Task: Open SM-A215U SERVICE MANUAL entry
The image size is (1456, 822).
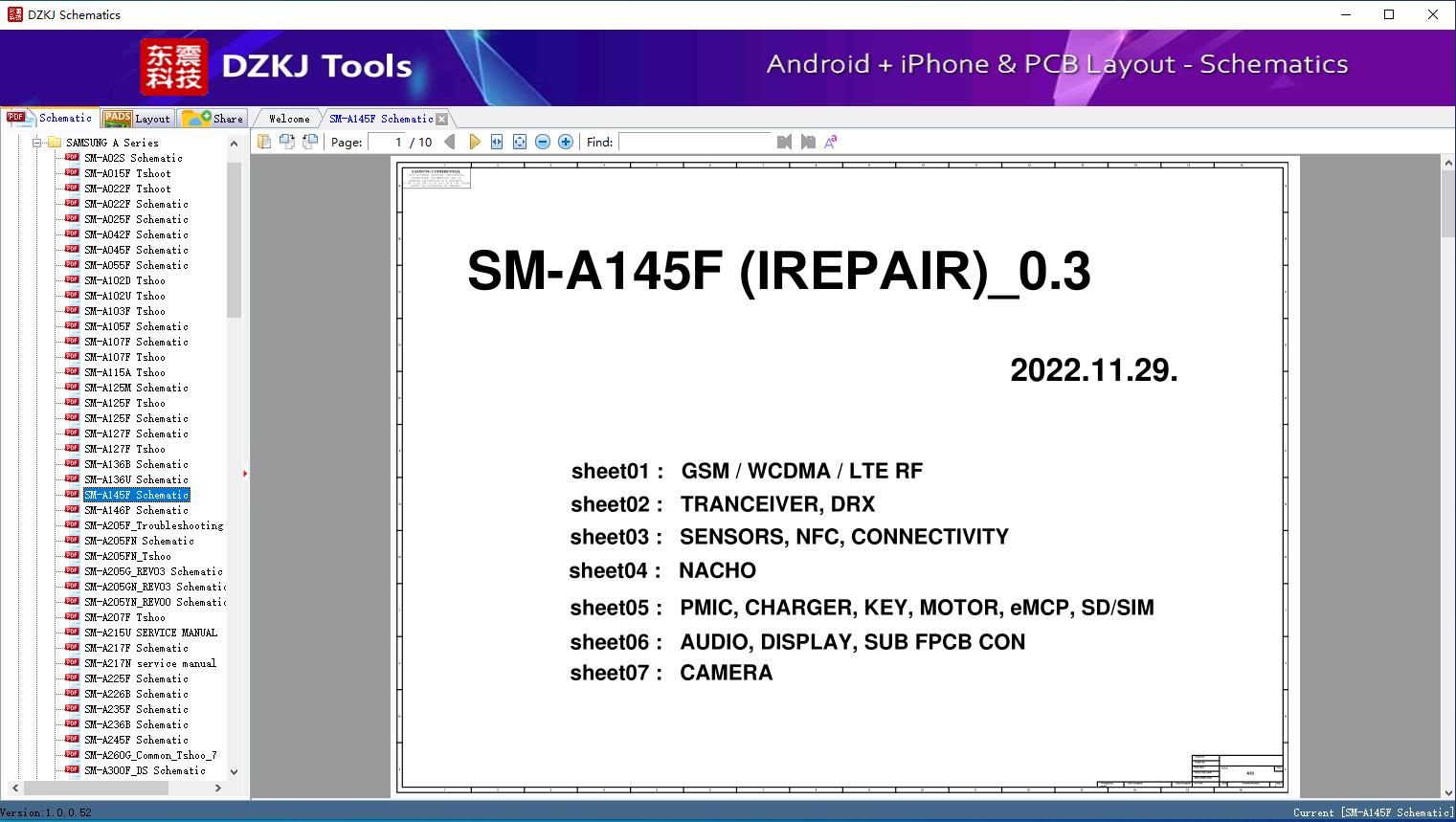Action: tap(150, 633)
